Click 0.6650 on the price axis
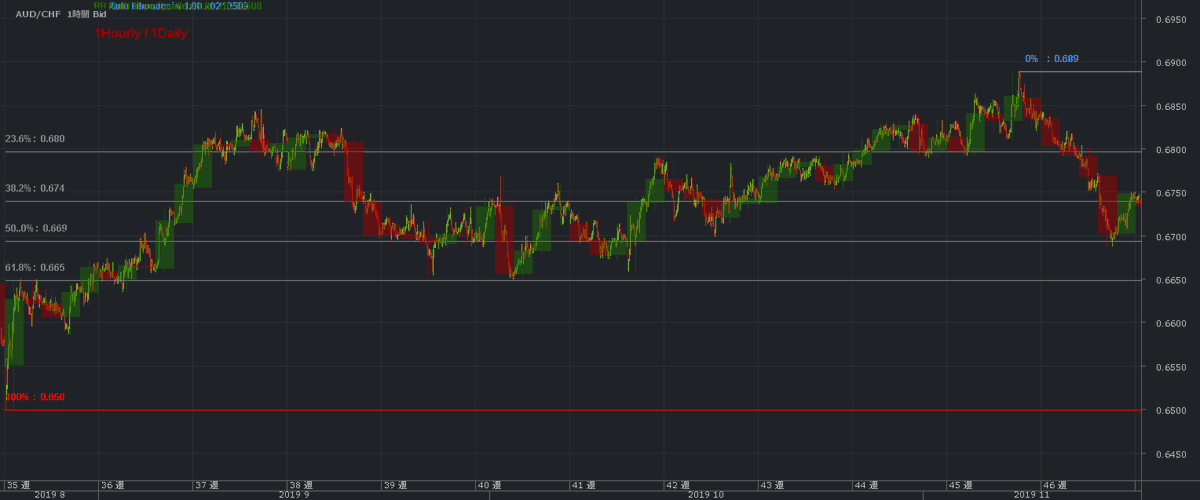Screen dimensions: 1200x500 coord(1170,280)
